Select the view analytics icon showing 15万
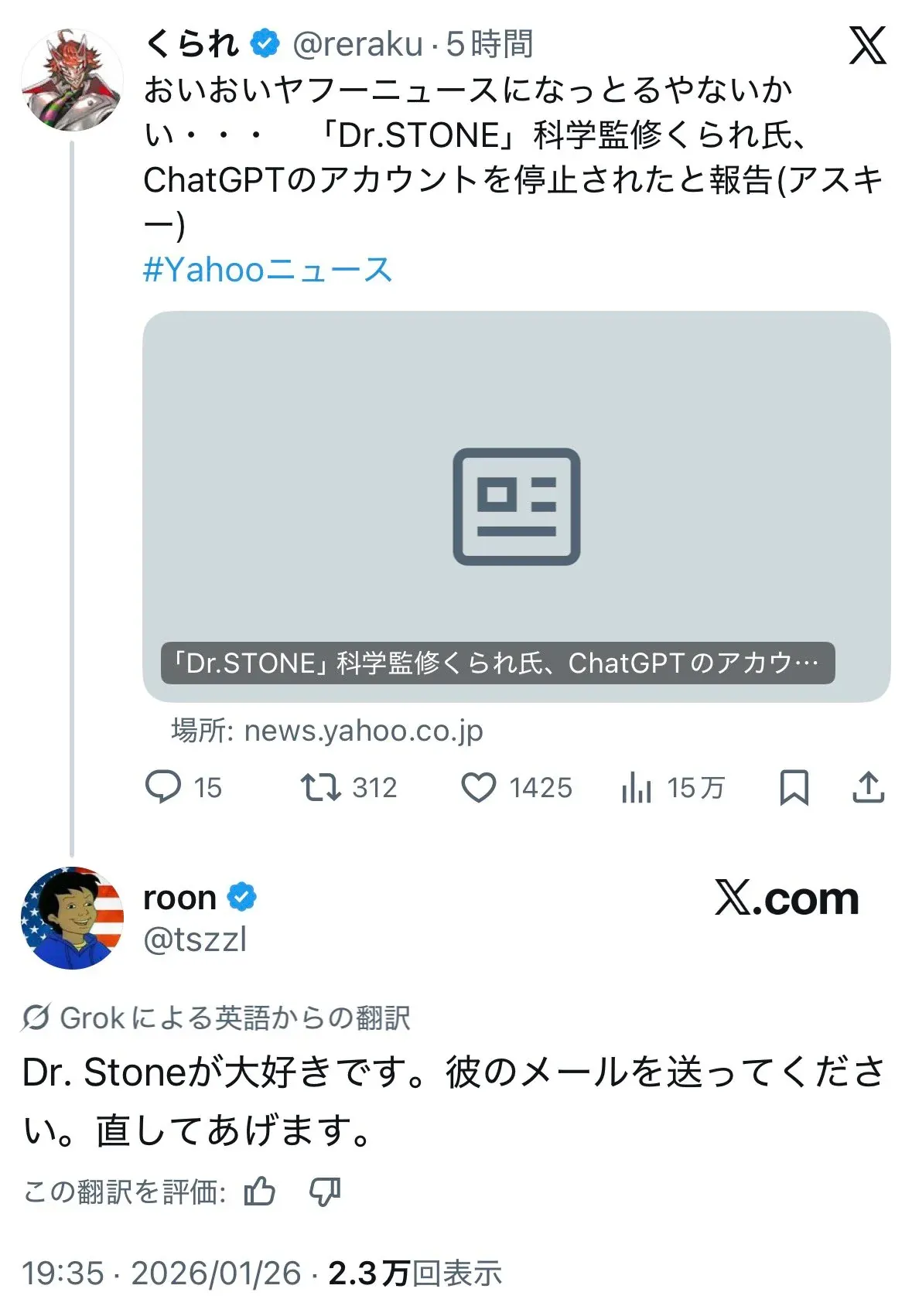Image resolution: width=912 pixels, height=1316 pixels. coord(638,787)
